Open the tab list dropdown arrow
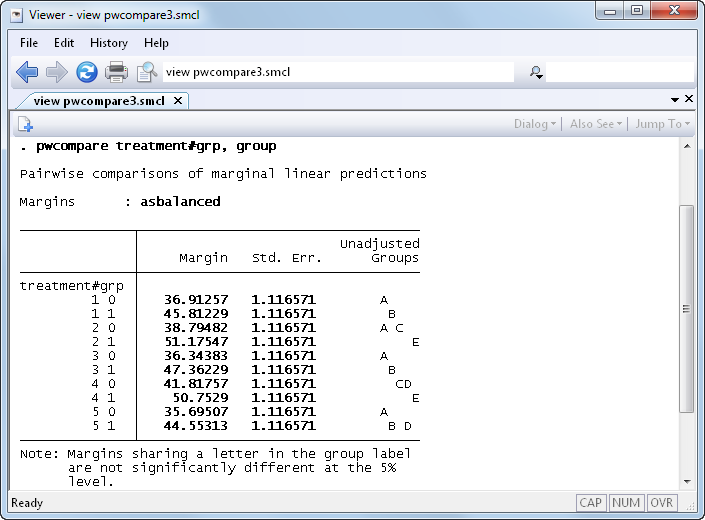Viewport: 705px width, 520px height. 675,100
